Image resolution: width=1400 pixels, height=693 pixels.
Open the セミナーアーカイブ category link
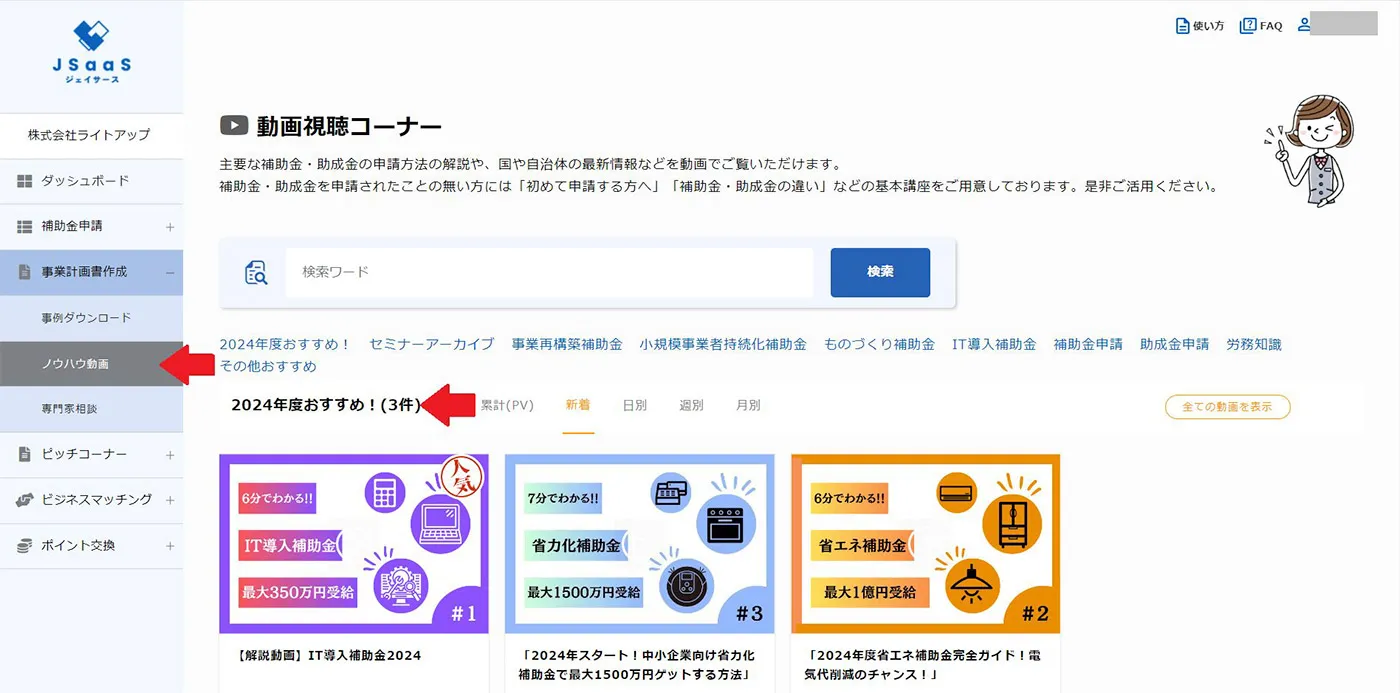(432, 344)
